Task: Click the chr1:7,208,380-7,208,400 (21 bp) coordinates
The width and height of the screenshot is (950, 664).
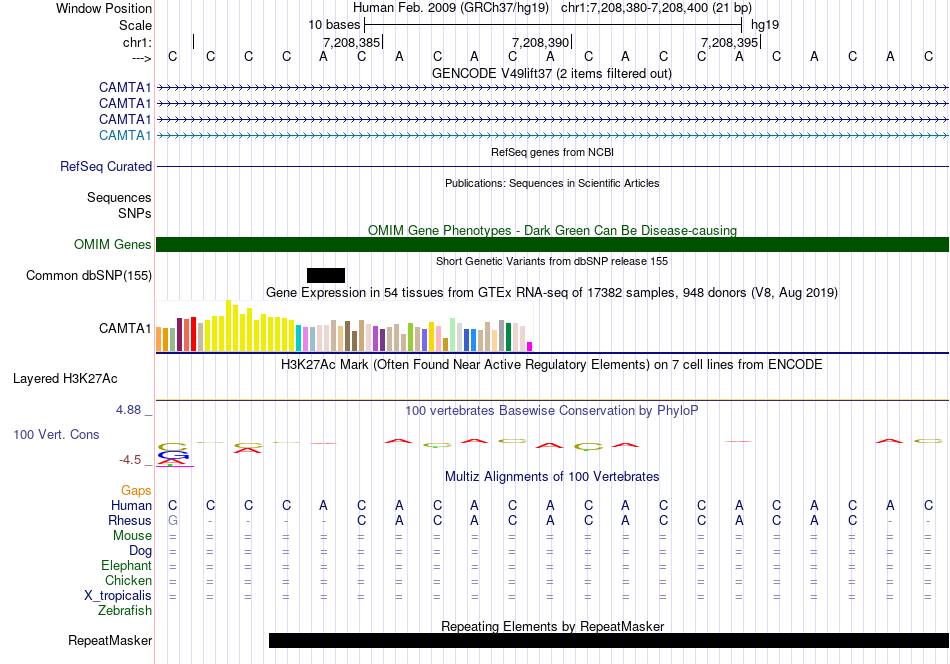Action: pyautogui.click(x=656, y=8)
